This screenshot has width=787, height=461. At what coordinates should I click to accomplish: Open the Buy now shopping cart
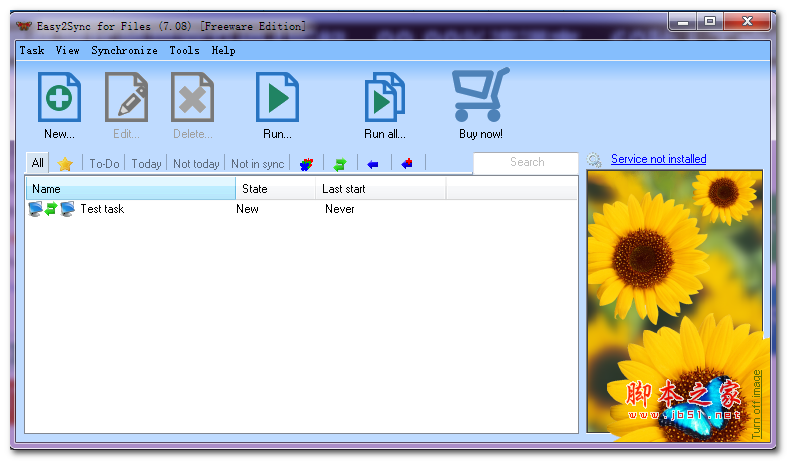click(480, 94)
